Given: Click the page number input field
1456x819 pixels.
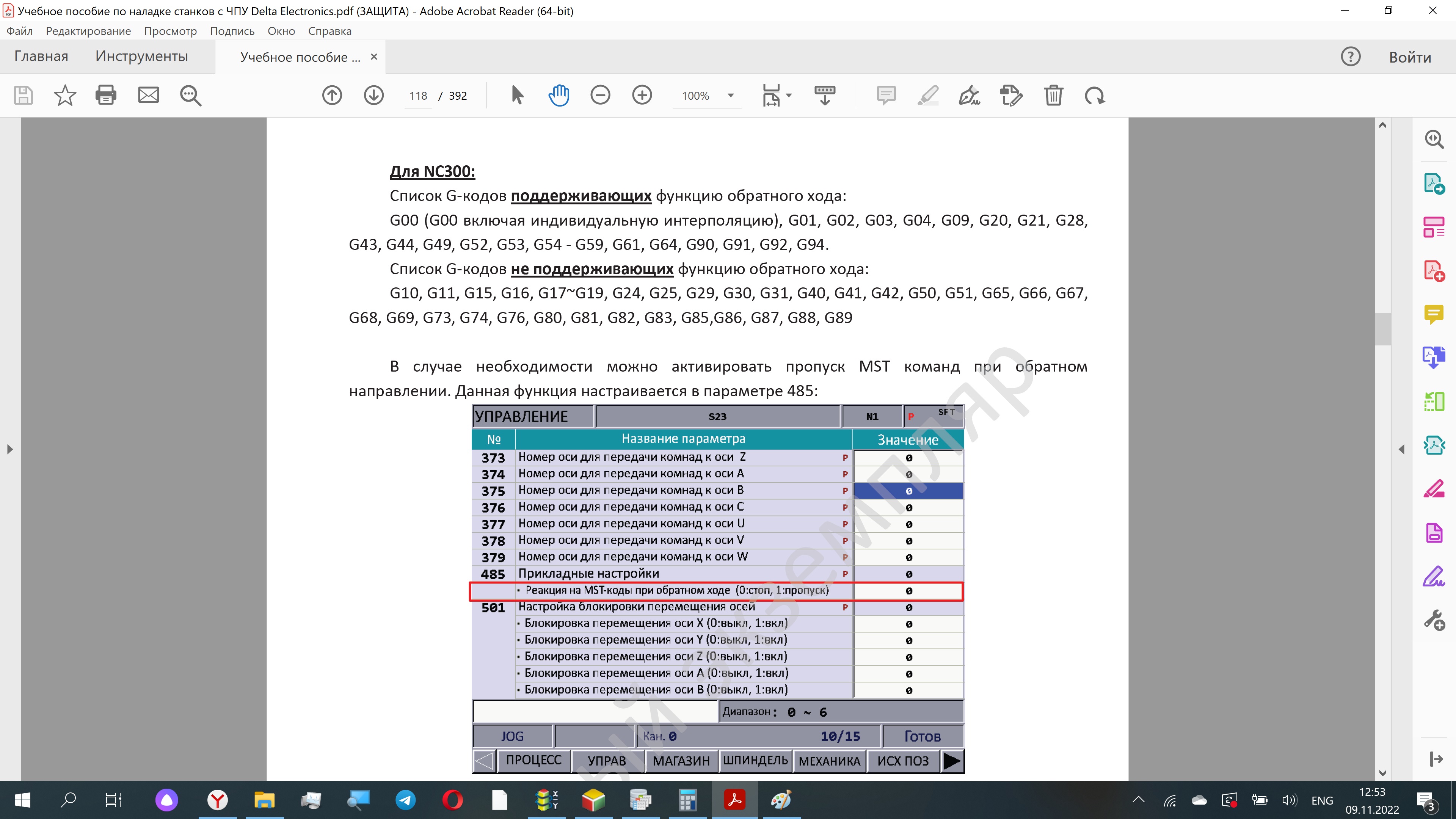Looking at the screenshot, I should coord(418,96).
